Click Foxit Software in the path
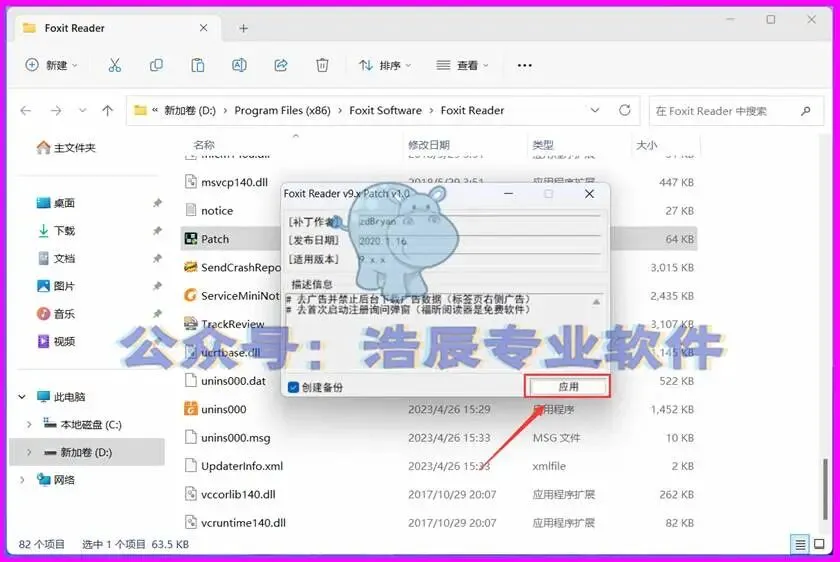This screenshot has height=562, width=840. tap(385, 110)
